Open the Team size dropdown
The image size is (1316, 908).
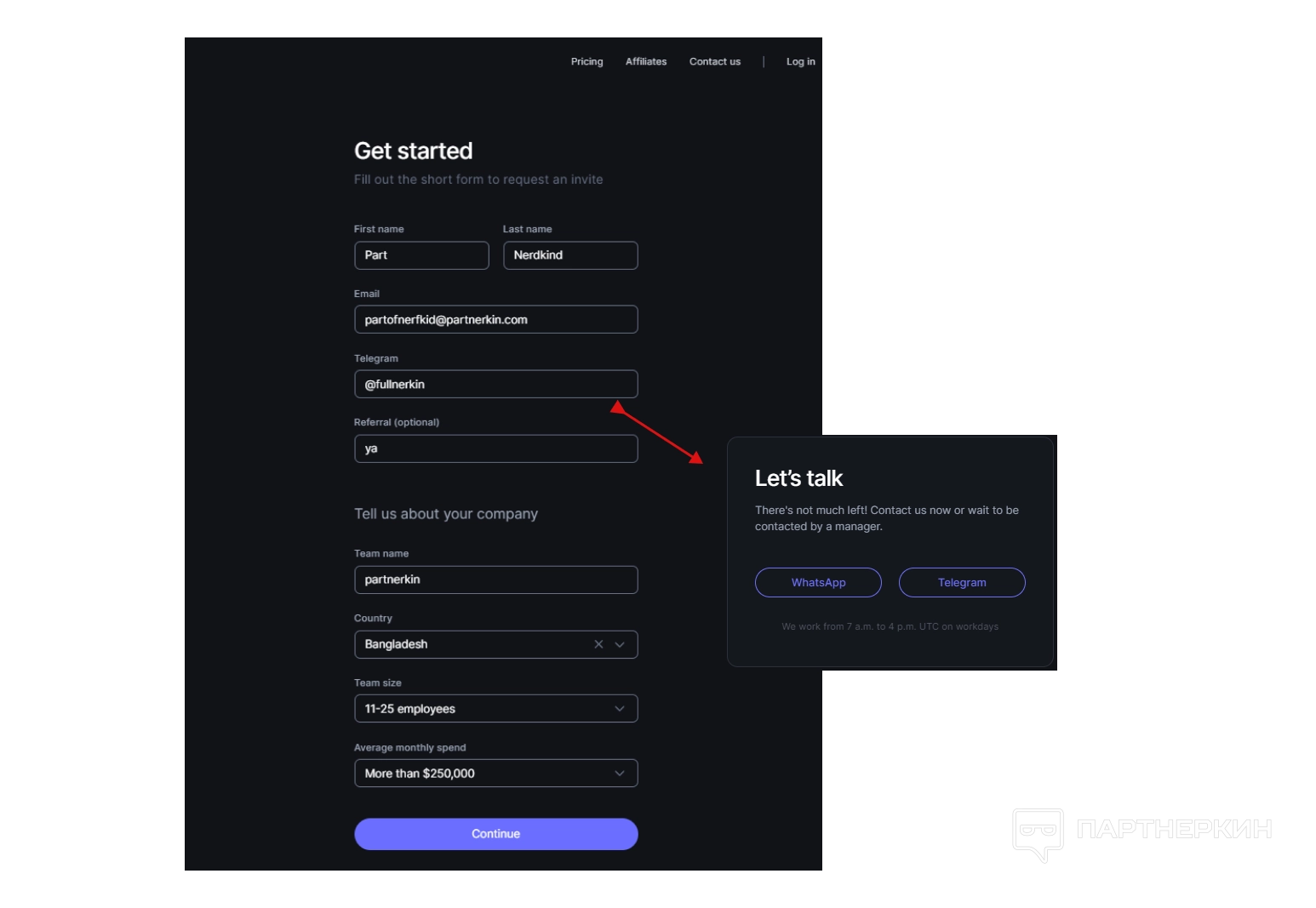495,709
